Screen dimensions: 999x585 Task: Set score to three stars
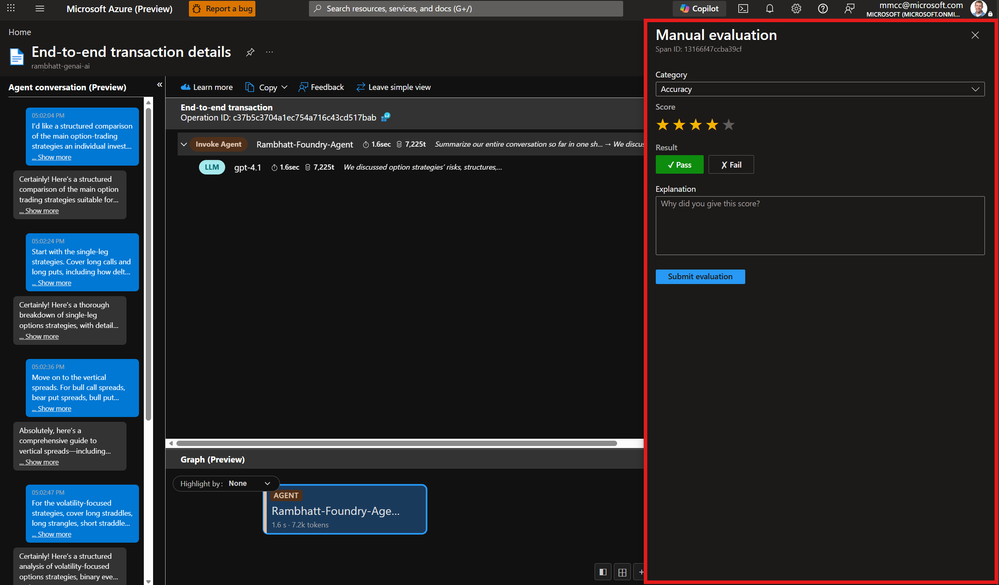pos(696,125)
